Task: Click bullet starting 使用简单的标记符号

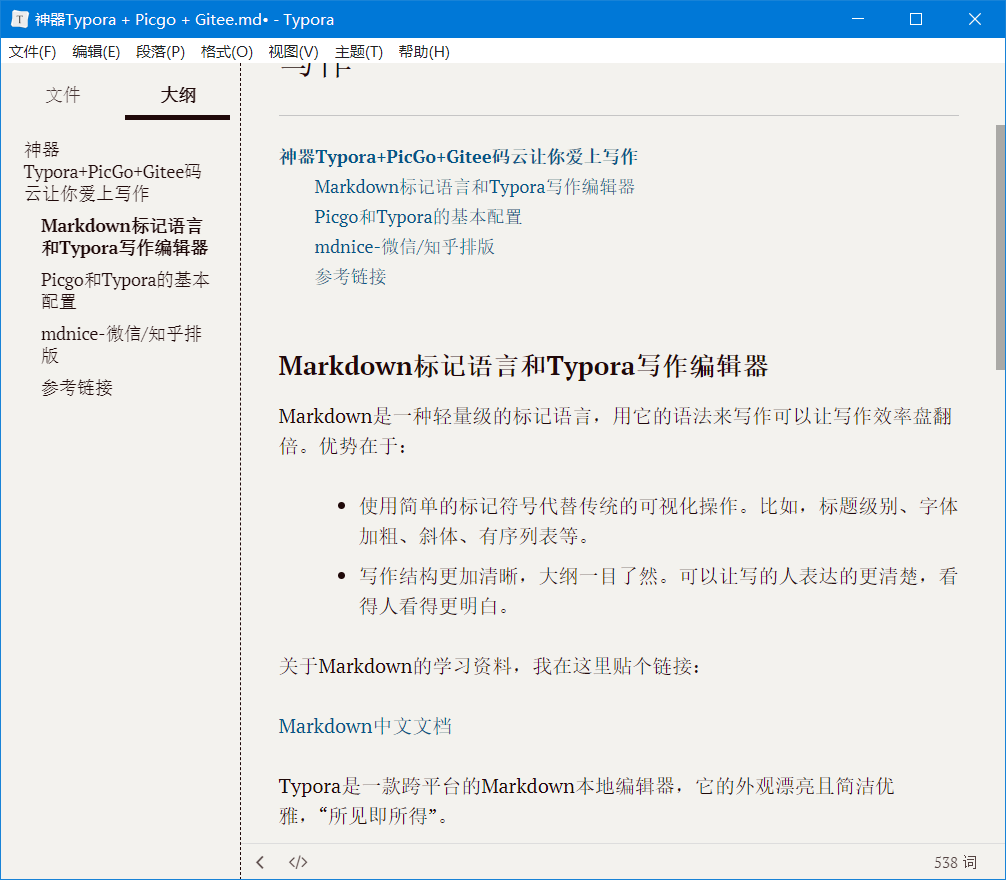Action: [x=658, y=521]
